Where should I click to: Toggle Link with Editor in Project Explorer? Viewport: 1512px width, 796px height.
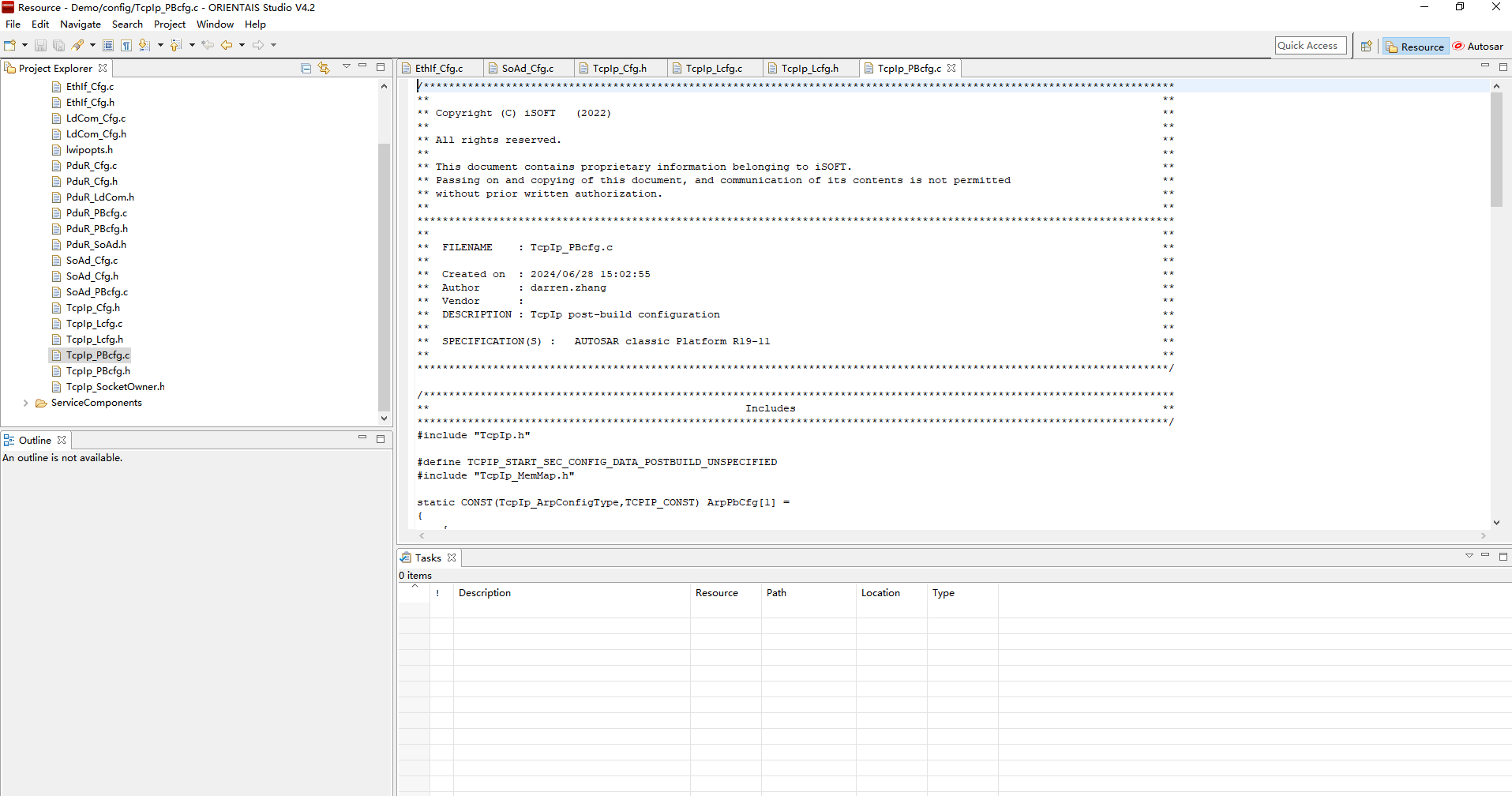[x=324, y=68]
